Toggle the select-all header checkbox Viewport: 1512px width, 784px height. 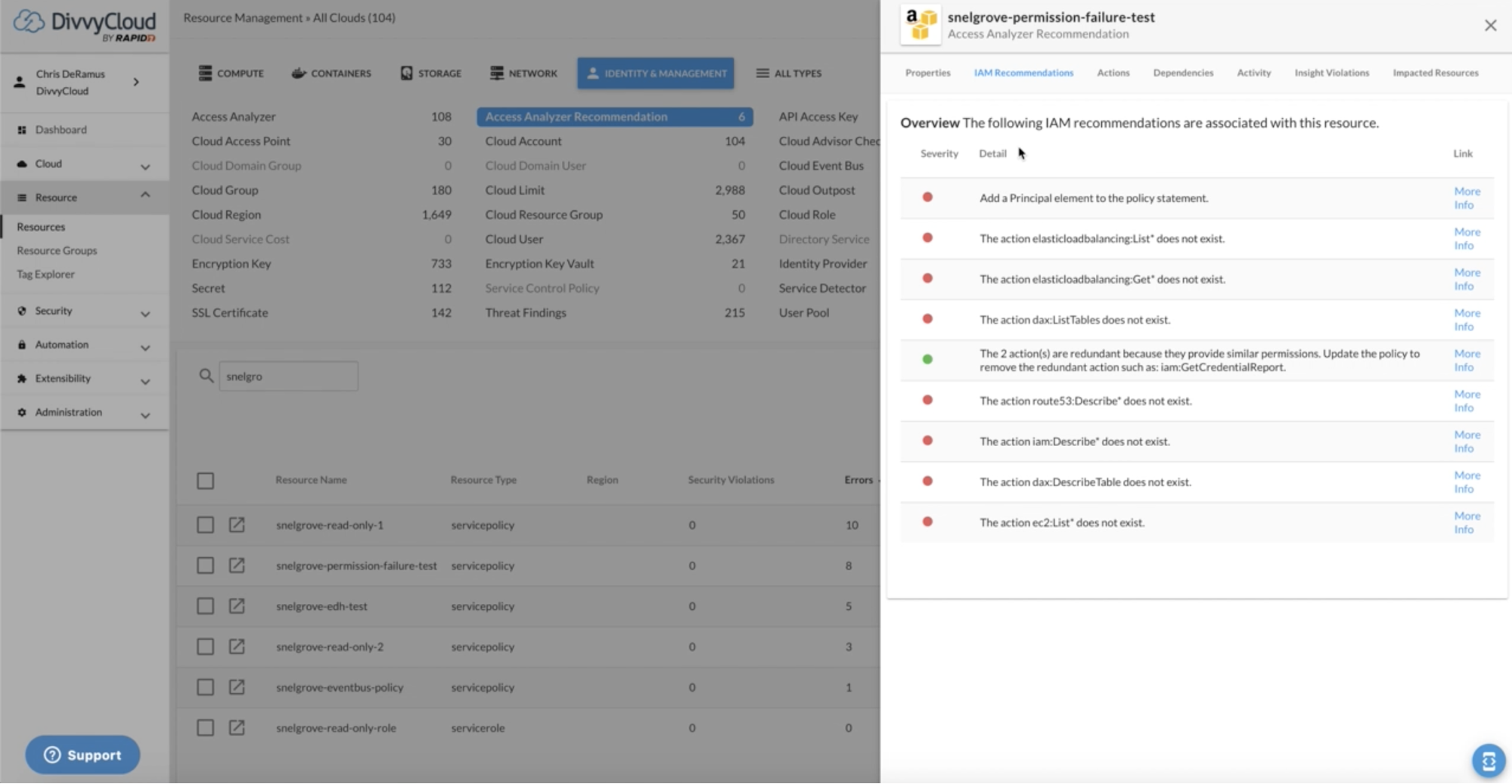[205, 481]
